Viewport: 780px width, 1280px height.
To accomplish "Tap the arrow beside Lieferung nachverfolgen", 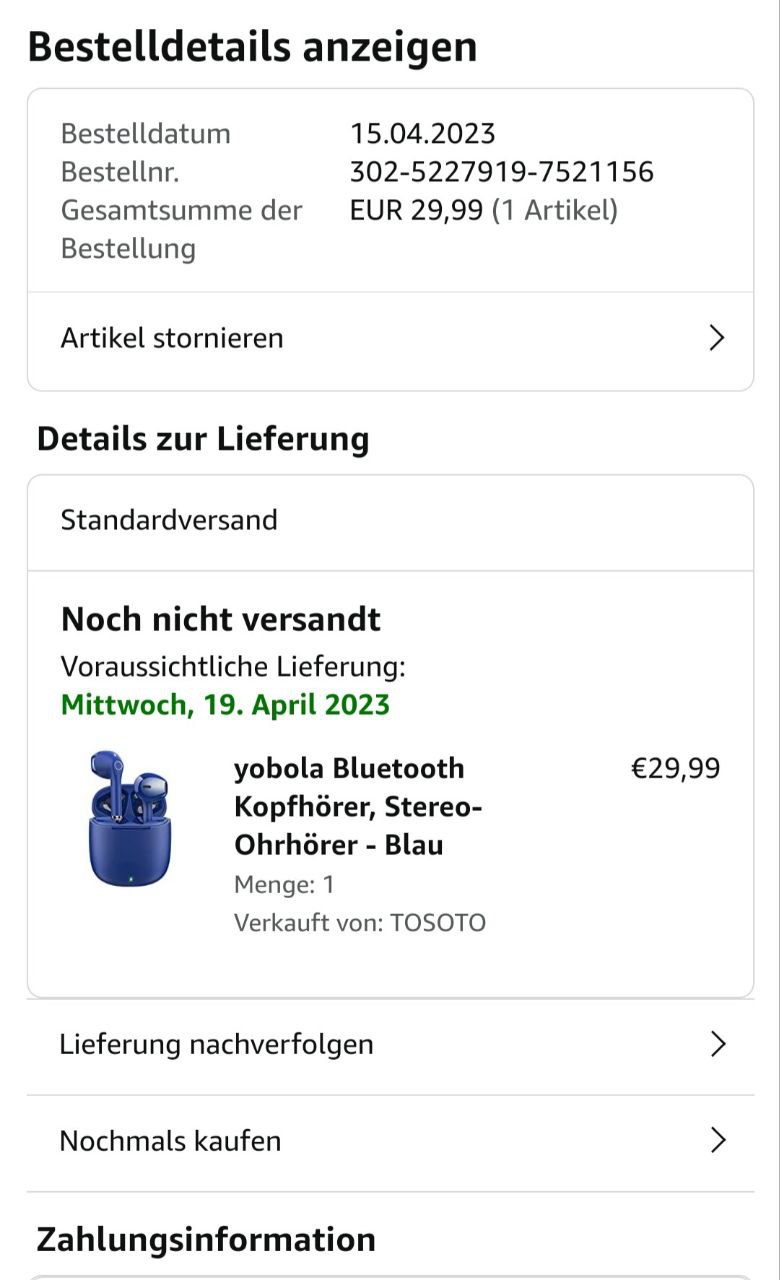I will point(717,1045).
